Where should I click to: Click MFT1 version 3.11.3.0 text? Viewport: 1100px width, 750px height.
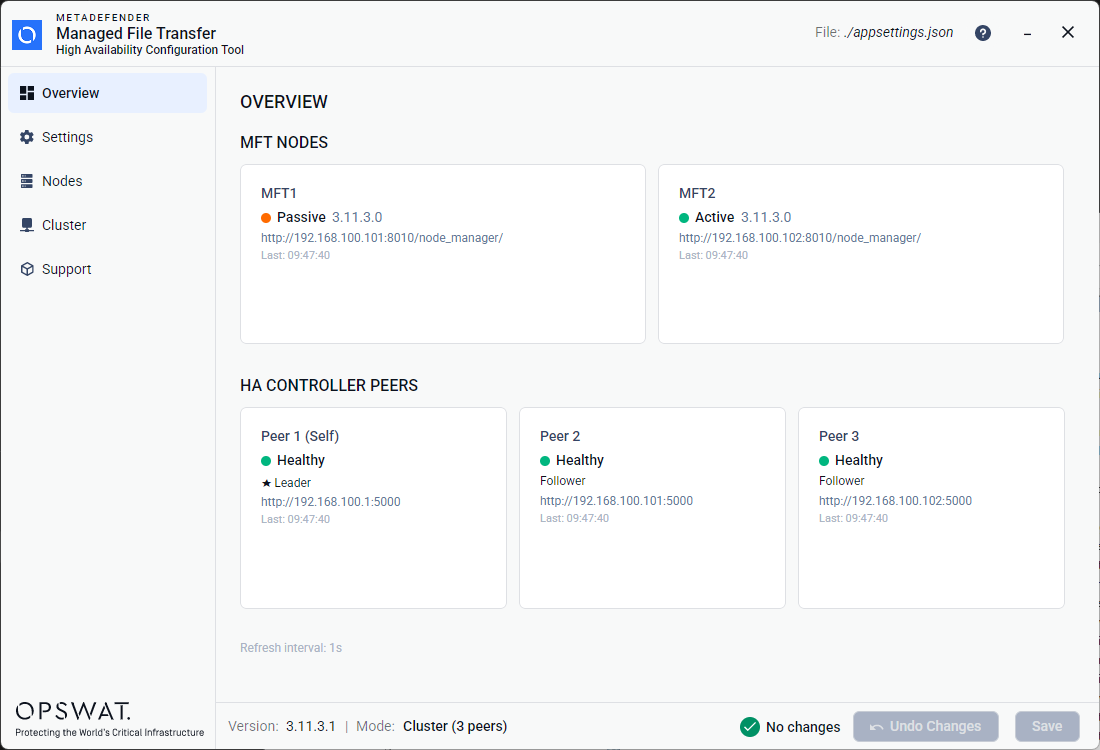click(x=356, y=217)
